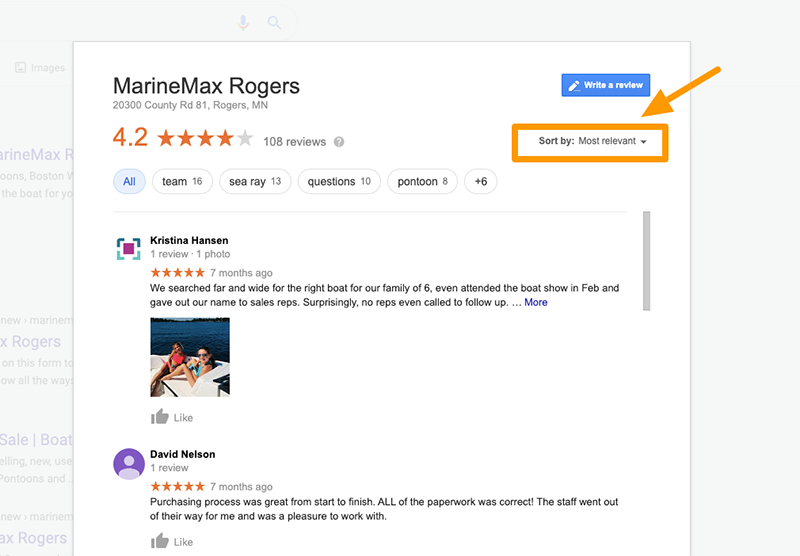
Task: Filter reviews by team topic chip
Action: tap(182, 182)
